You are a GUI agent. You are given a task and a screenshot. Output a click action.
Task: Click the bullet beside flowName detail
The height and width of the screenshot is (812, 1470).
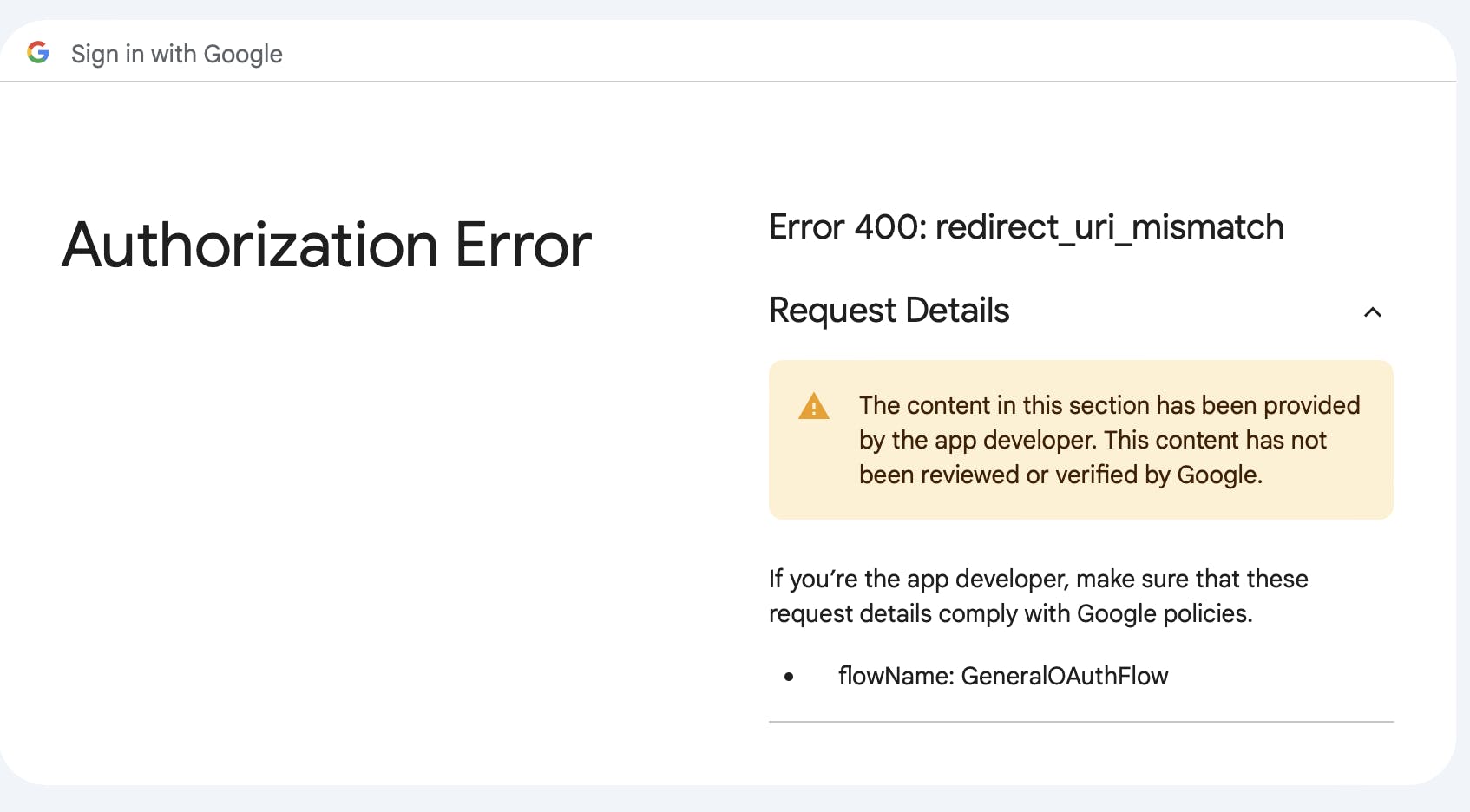click(x=787, y=677)
